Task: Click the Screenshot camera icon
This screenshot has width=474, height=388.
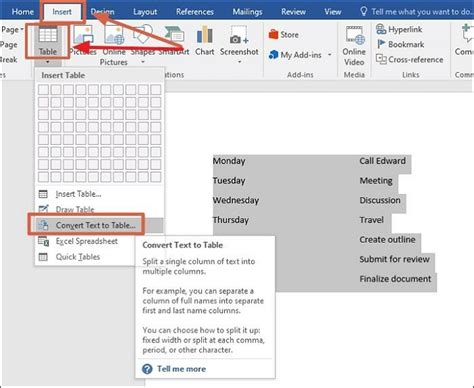Action: (239, 37)
